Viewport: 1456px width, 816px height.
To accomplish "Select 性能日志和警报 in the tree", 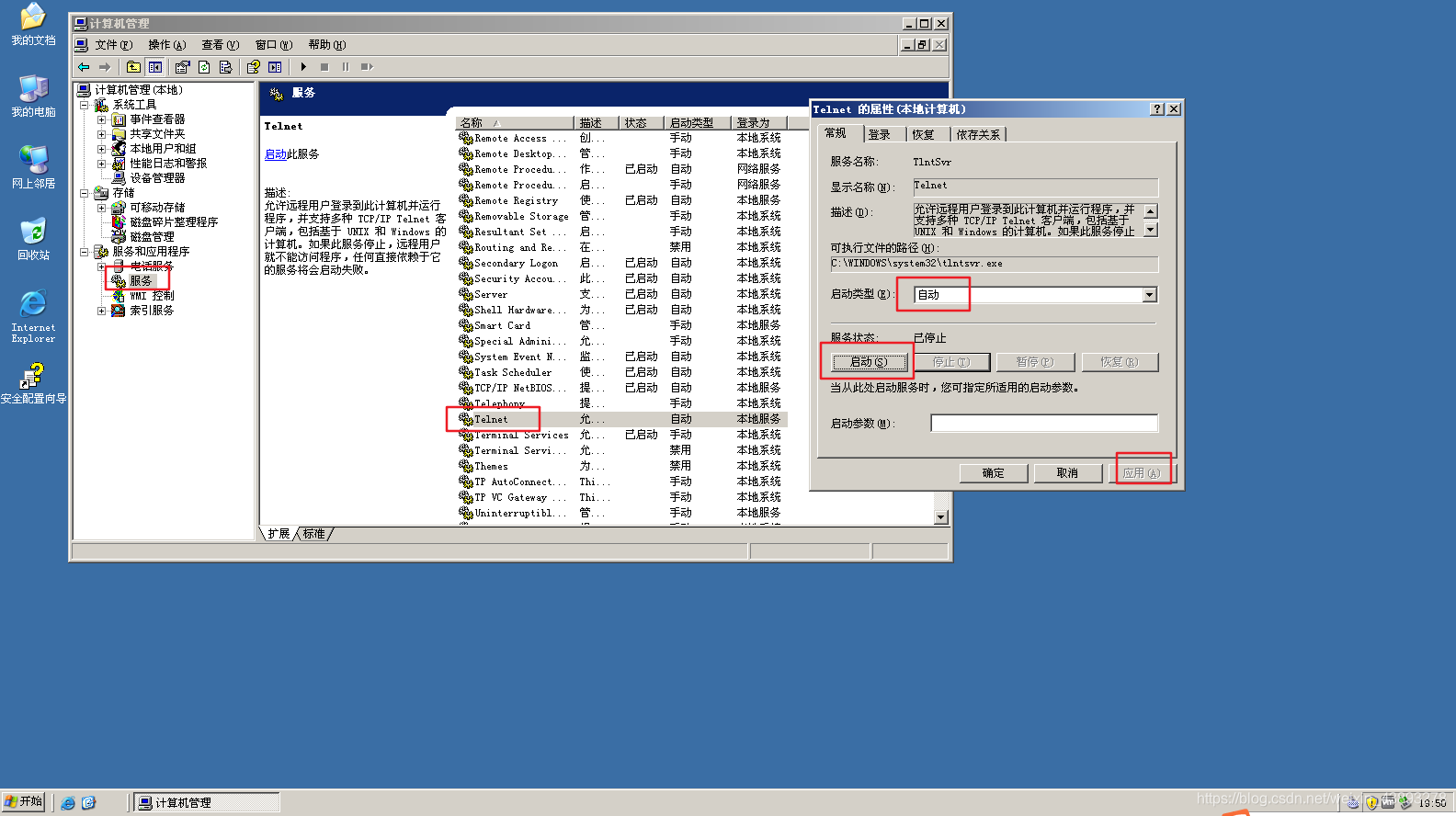I will pyautogui.click(x=168, y=164).
